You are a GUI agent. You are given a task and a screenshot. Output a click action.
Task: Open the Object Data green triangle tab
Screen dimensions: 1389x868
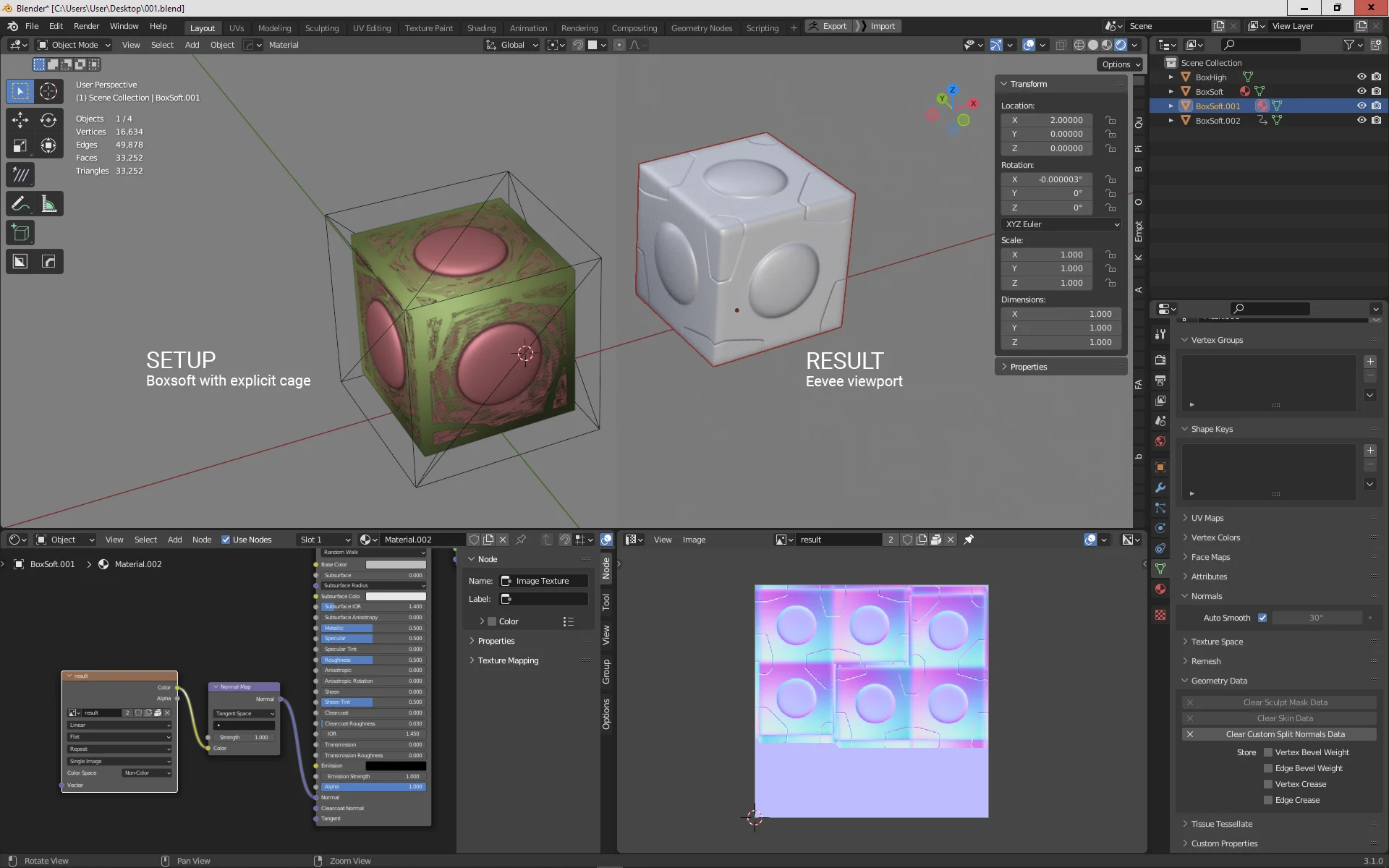[x=1160, y=569]
